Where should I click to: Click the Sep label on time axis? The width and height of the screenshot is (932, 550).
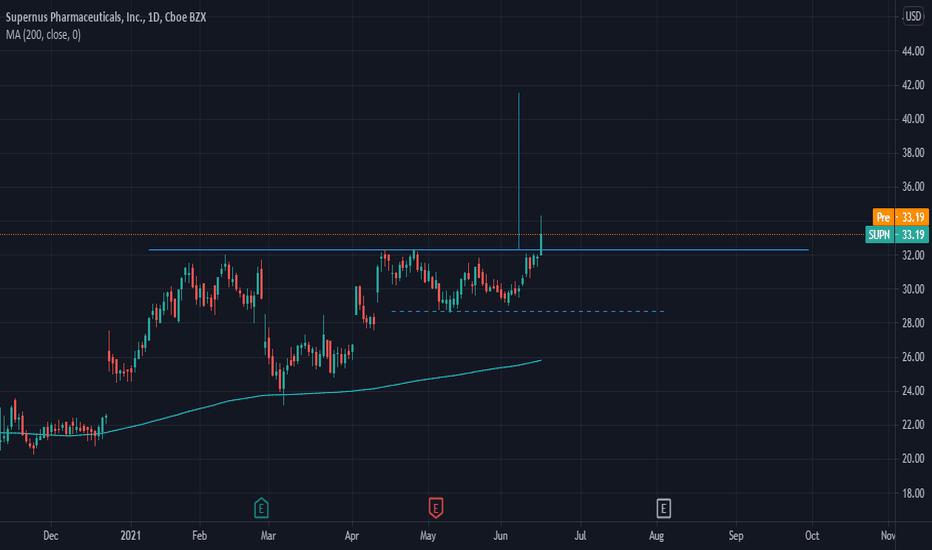click(x=736, y=536)
